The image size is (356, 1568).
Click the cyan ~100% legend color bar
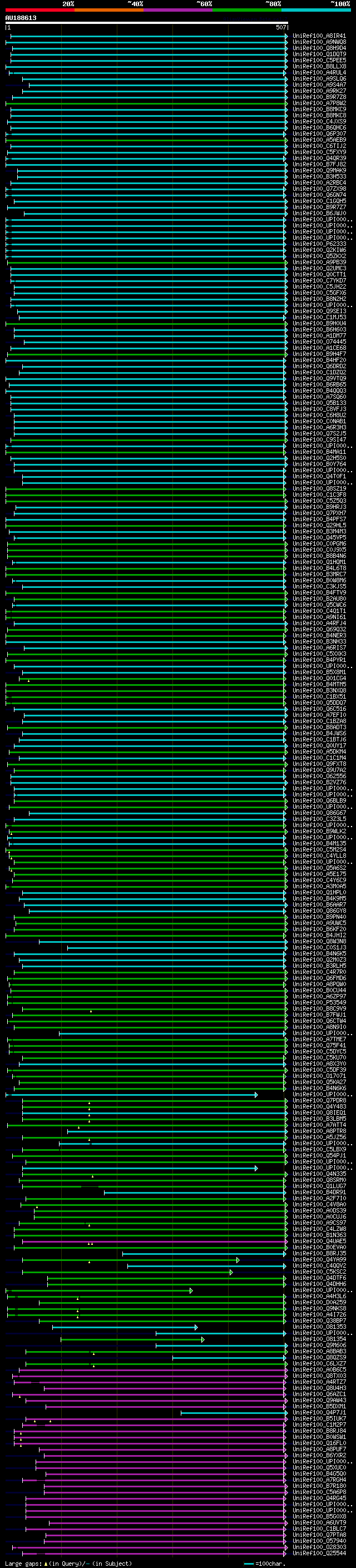pos(316,10)
